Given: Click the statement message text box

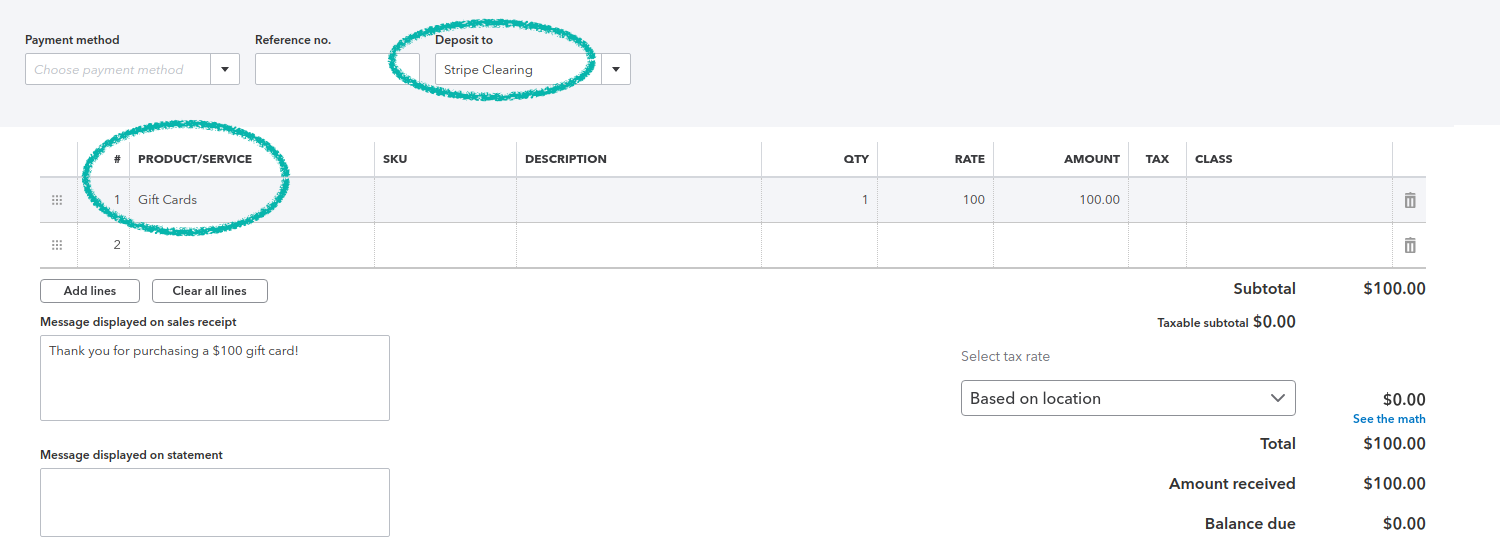Looking at the screenshot, I should coord(214,502).
